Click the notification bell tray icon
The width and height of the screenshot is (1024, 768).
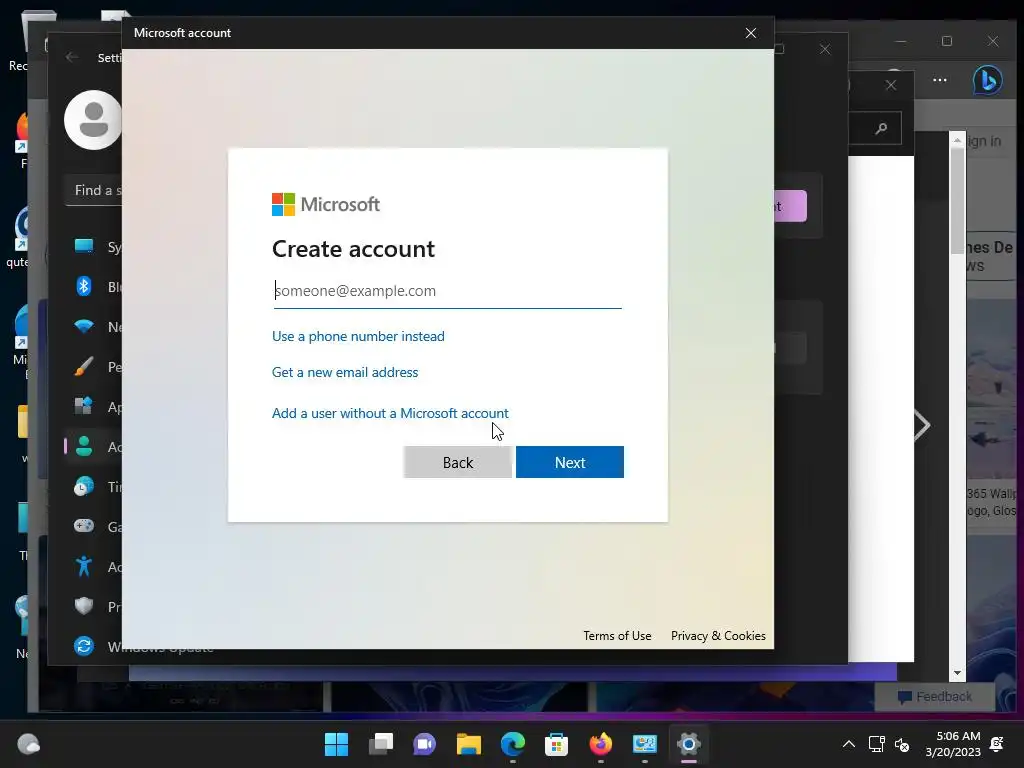coord(997,744)
